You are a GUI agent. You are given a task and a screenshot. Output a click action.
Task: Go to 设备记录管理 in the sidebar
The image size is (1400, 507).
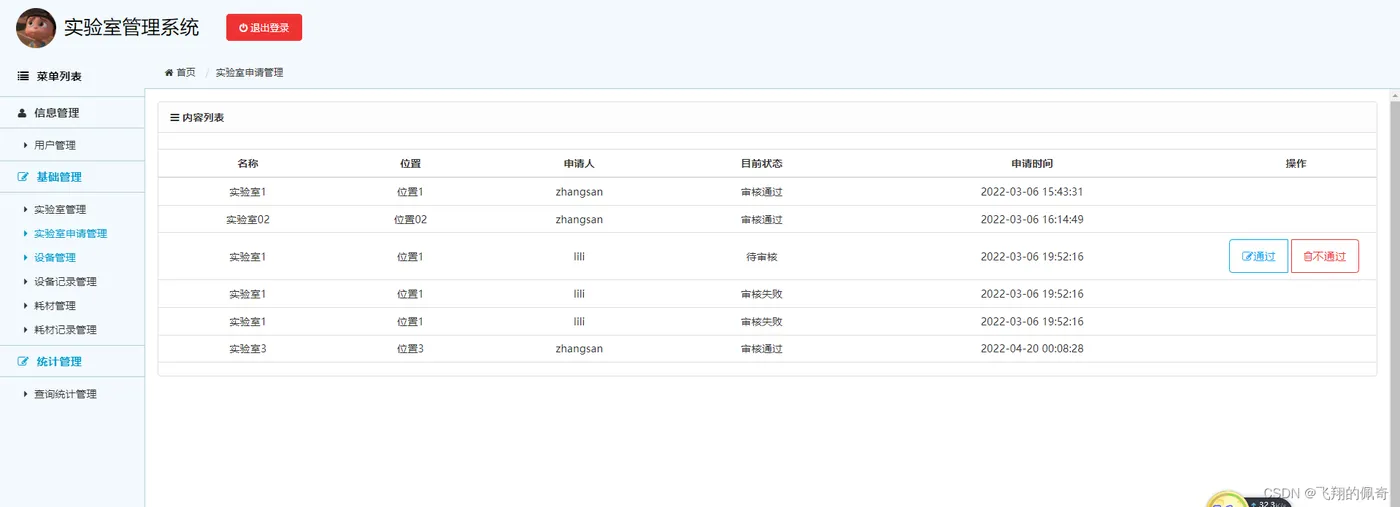(x=65, y=282)
